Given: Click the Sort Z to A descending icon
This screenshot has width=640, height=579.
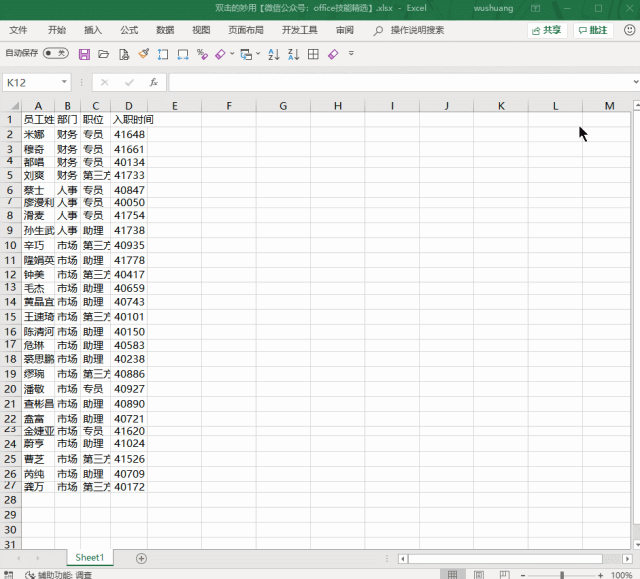Looking at the screenshot, I should point(295,54).
